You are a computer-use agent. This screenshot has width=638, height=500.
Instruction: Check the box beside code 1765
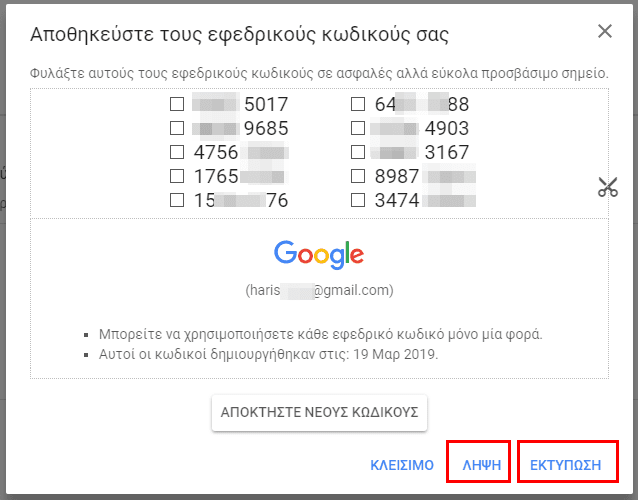[177, 176]
